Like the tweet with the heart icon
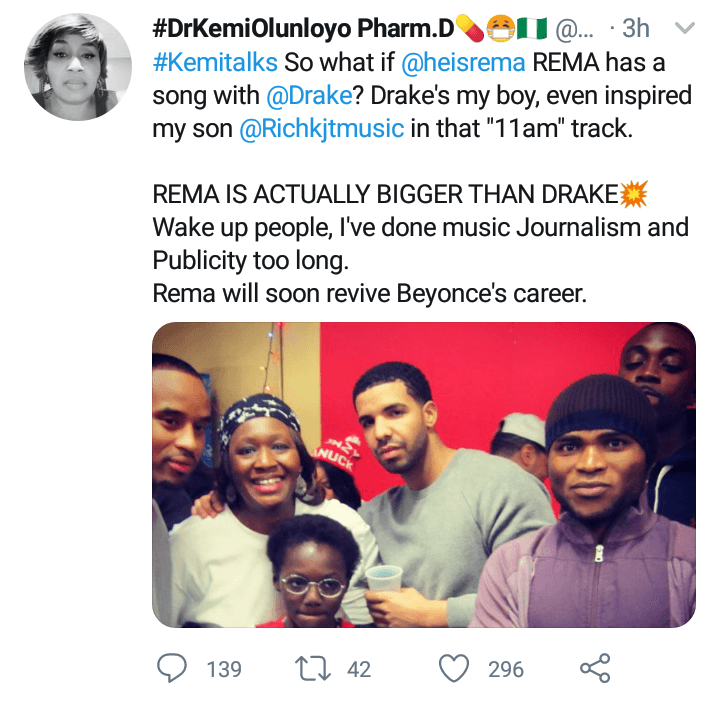Viewport: 719px width, 706px height. (x=455, y=667)
